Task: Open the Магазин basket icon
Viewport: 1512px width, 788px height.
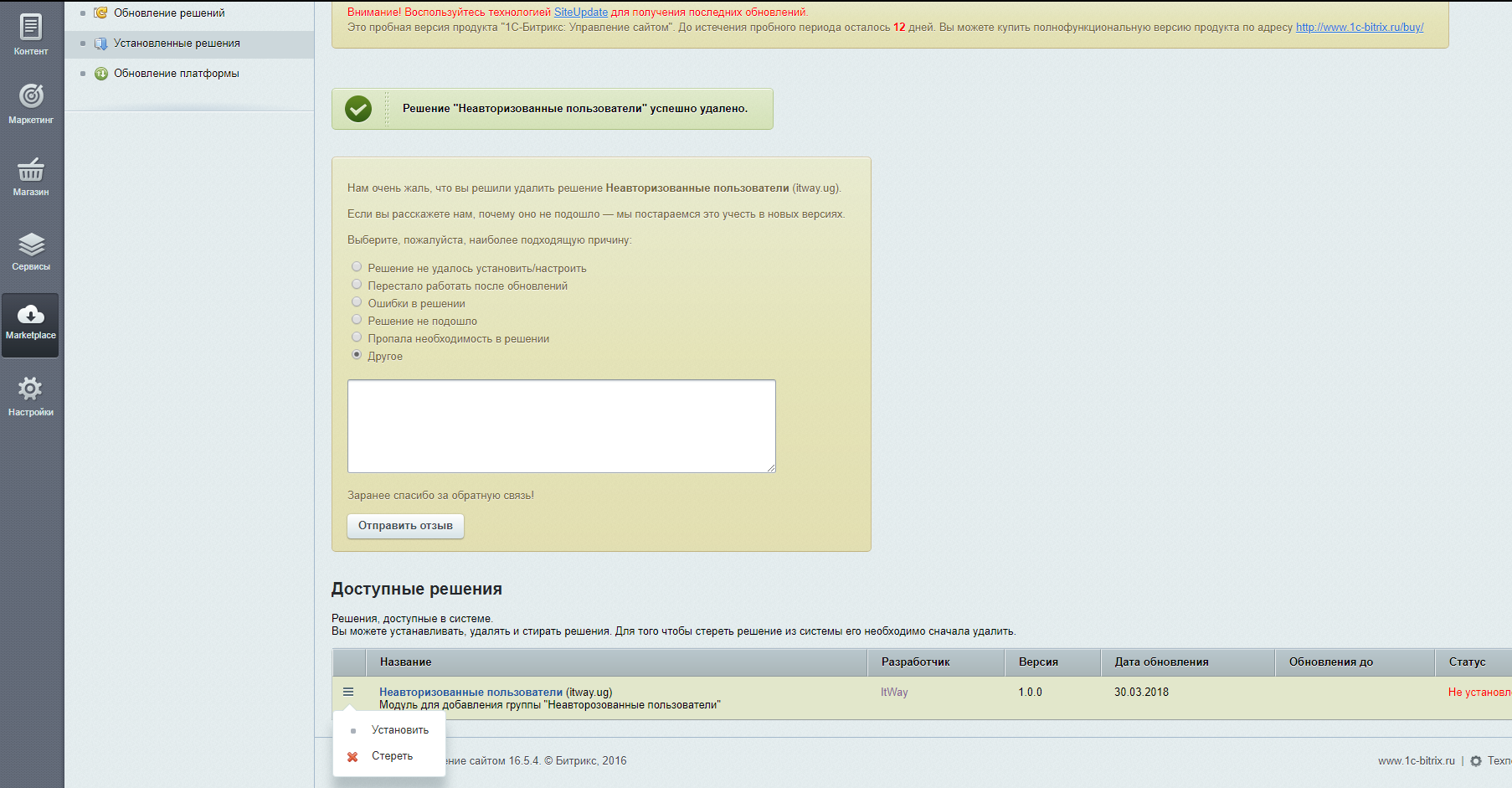Action: pyautogui.click(x=31, y=169)
